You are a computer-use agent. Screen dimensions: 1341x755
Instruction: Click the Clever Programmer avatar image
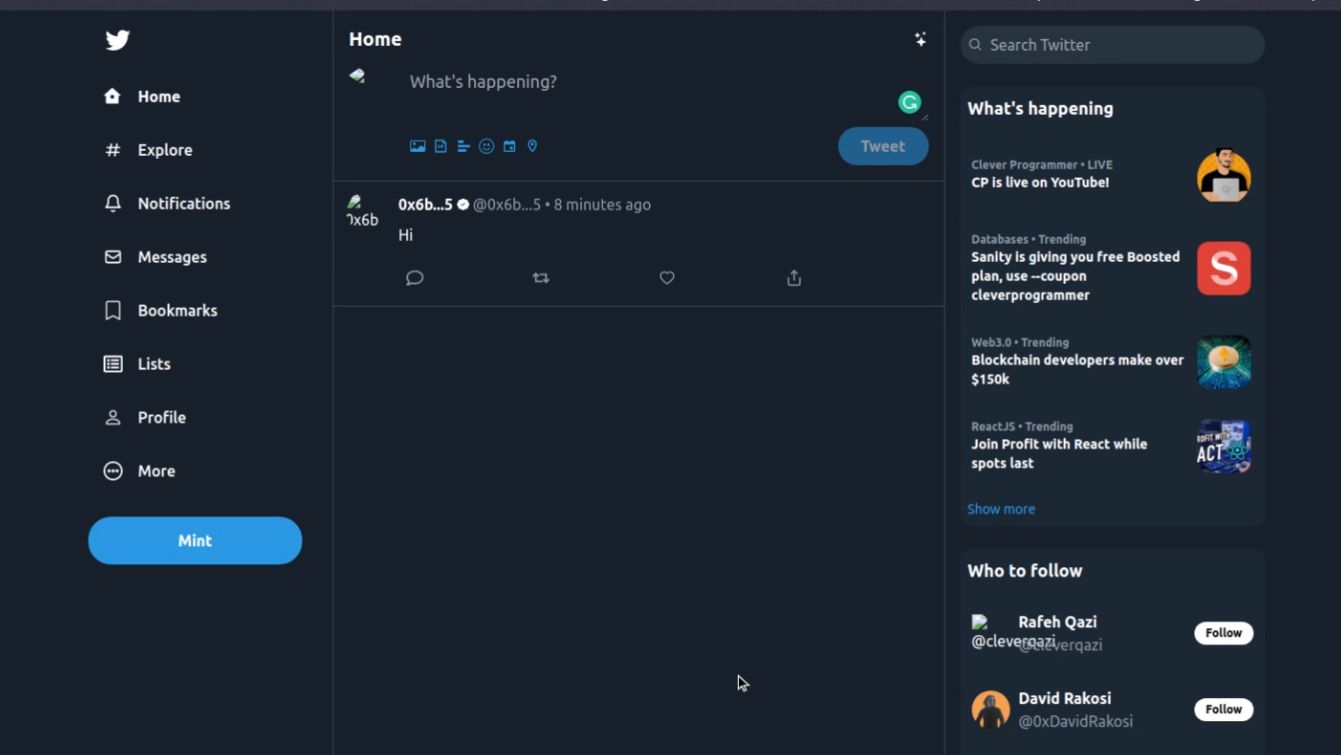pos(1224,176)
